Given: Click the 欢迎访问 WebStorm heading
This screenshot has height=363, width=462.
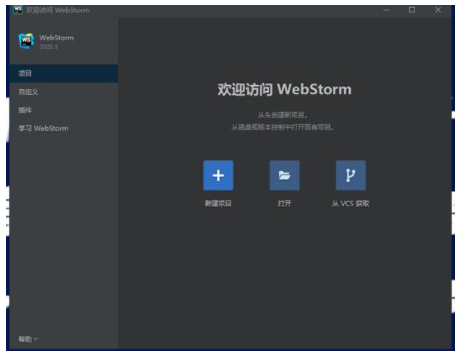Looking at the screenshot, I should tap(284, 89).
